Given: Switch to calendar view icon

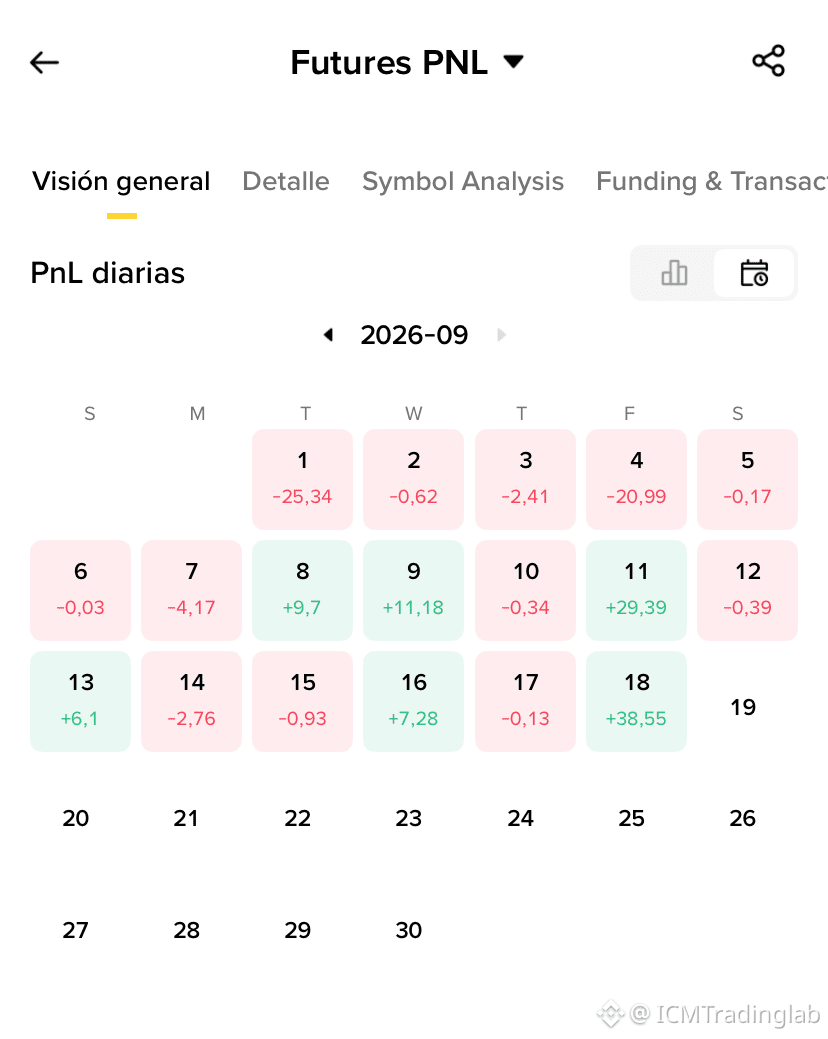Looking at the screenshot, I should click(x=754, y=273).
